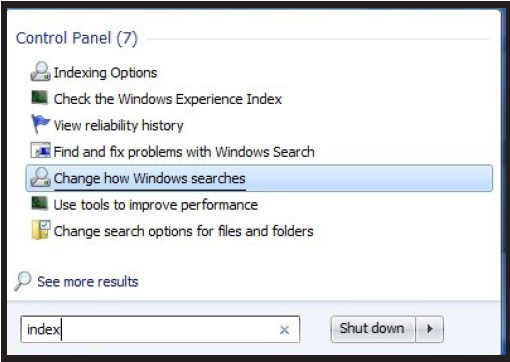Open Find and fix problems with Windows Search

click(x=184, y=152)
